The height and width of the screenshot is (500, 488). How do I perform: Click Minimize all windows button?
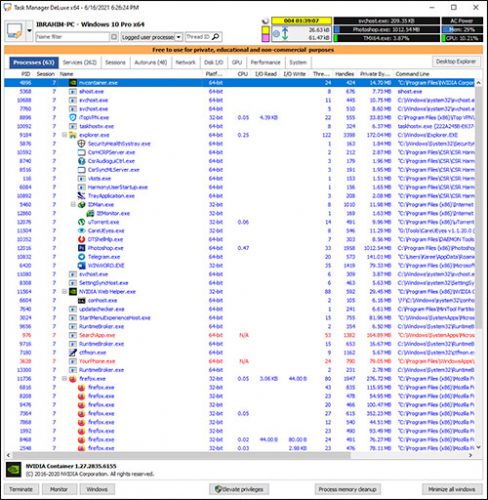coord(452,489)
